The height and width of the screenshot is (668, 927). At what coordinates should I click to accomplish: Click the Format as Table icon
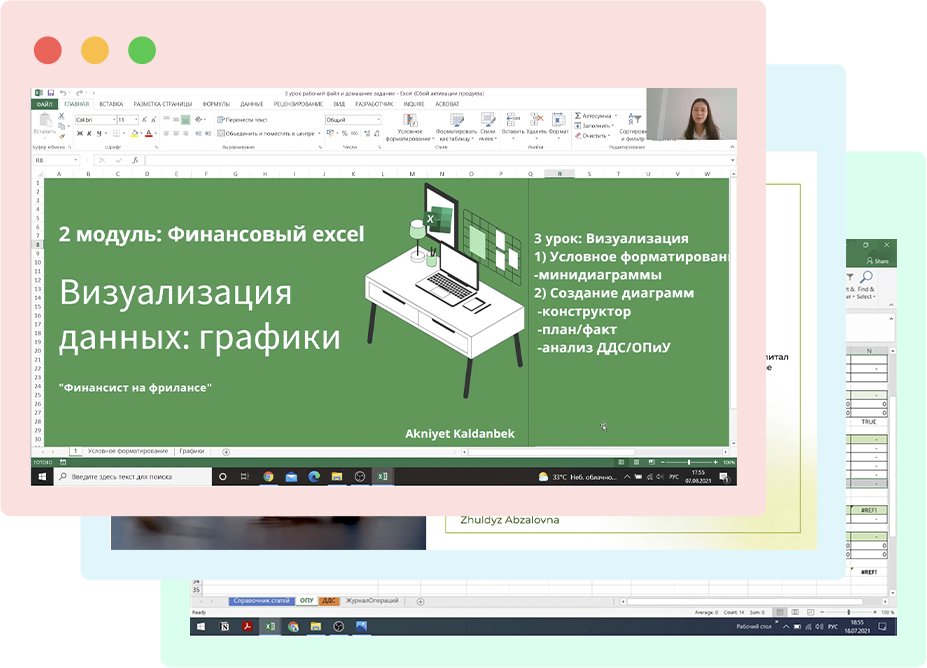(x=457, y=120)
